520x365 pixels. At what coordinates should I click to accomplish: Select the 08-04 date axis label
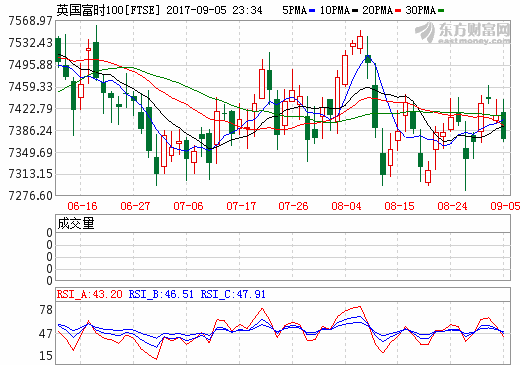coord(346,206)
